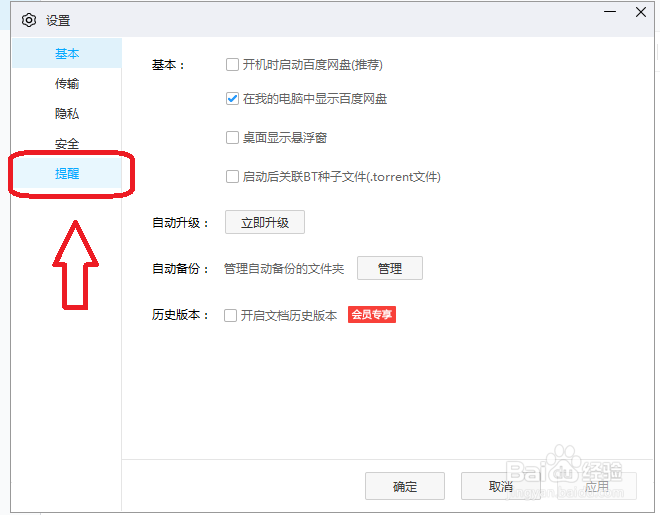This screenshot has width=660, height=515.
Task: Click the 取消 button
Action: point(500,486)
